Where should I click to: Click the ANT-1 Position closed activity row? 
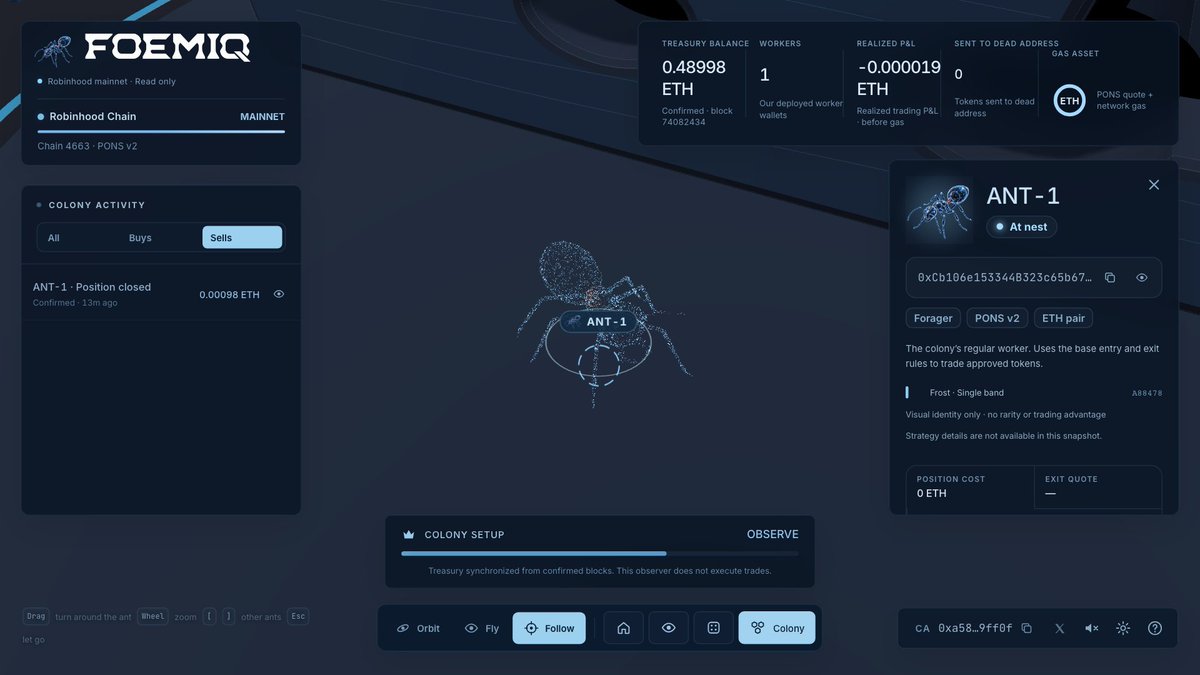161,294
